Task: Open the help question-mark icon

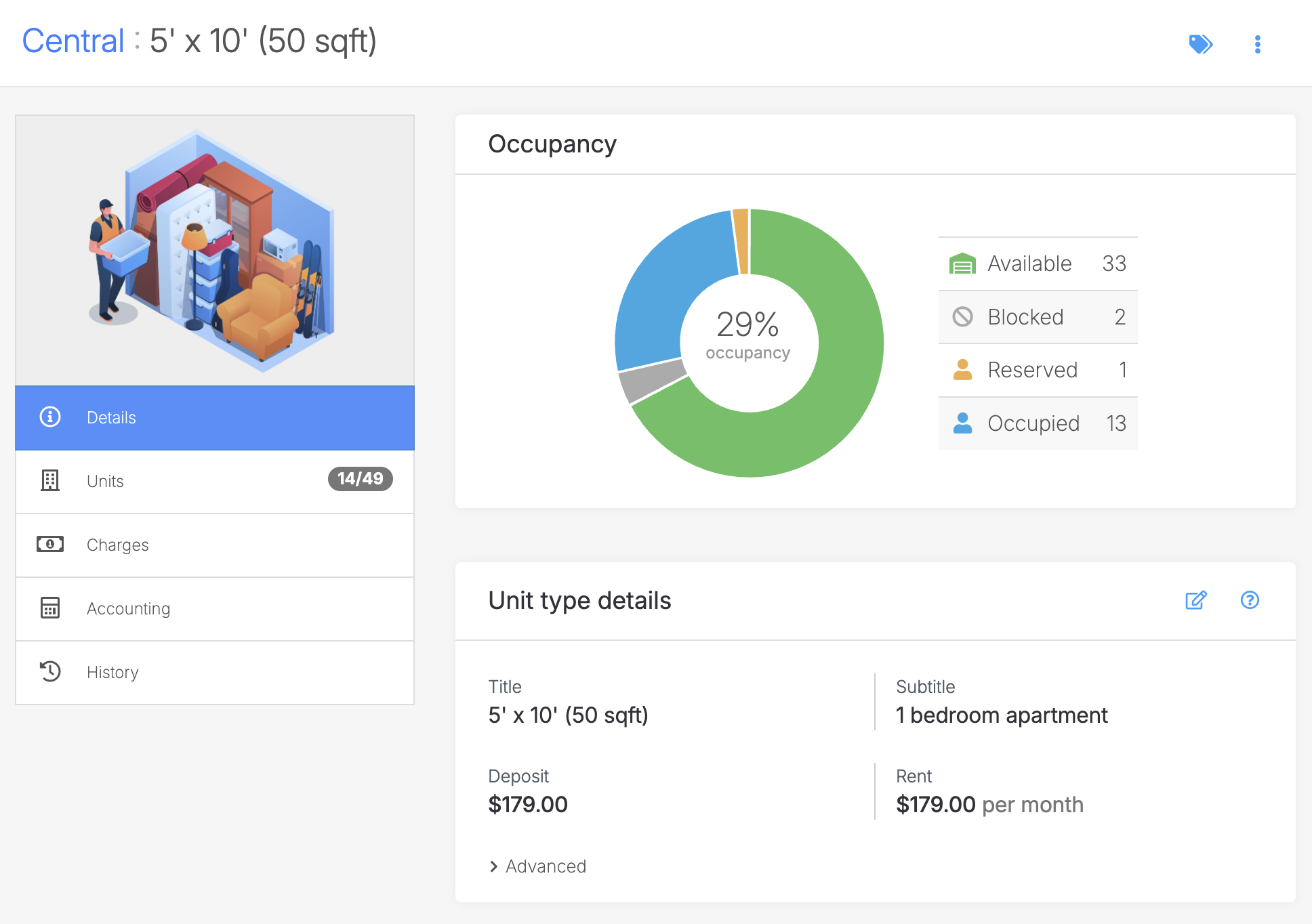Action: (1249, 600)
